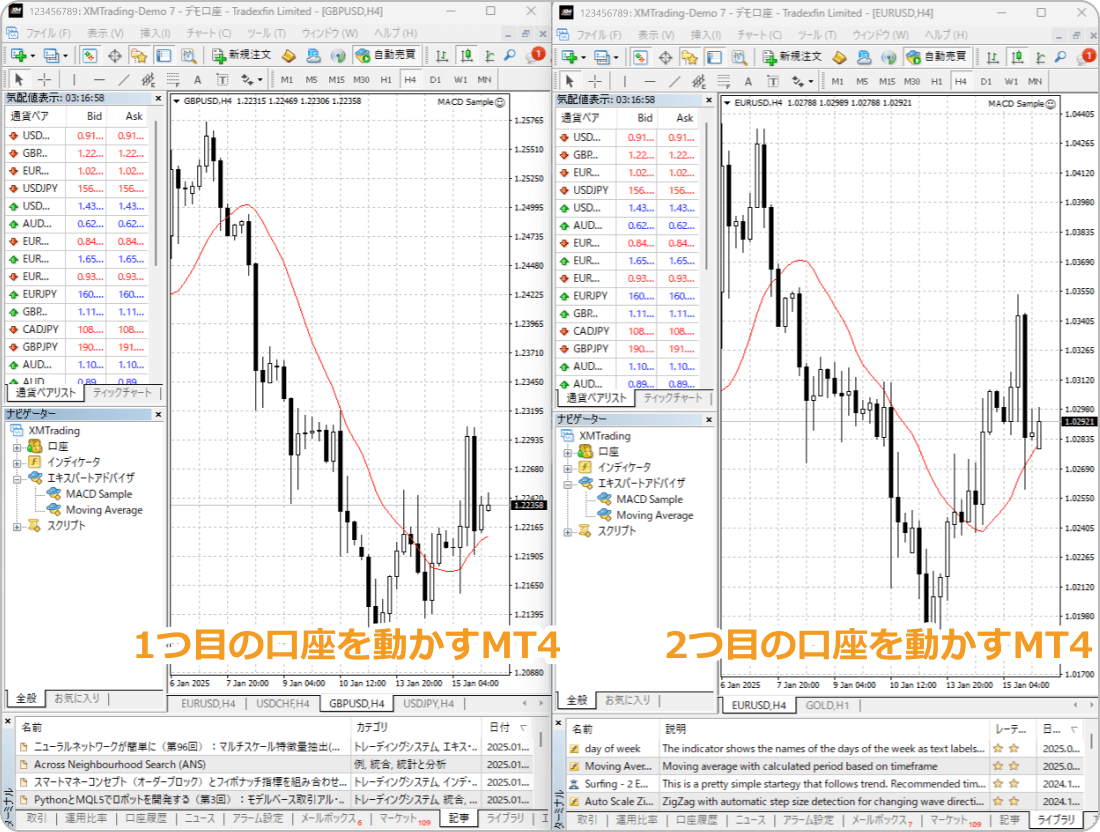
Task: Select horizontal line tool in left window
Action: click(99, 79)
